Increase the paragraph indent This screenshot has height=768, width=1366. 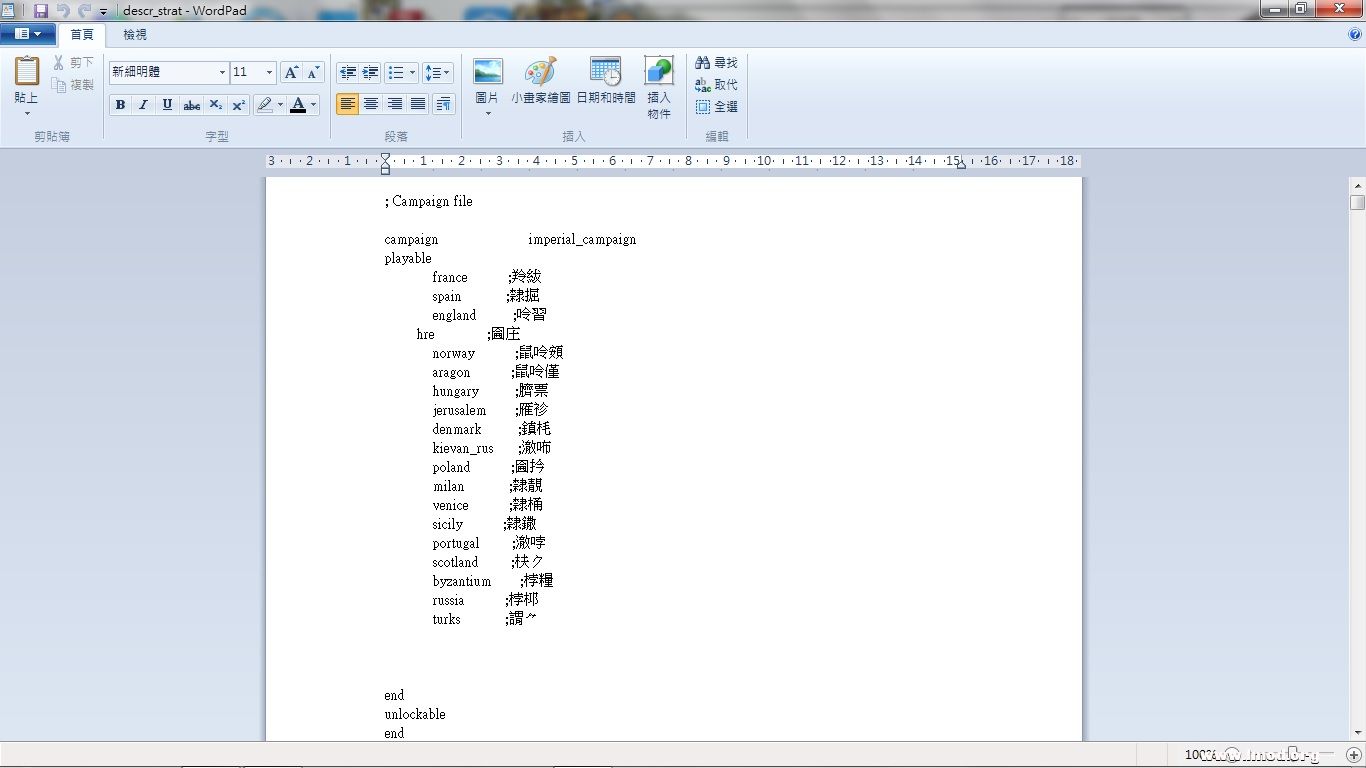pos(371,72)
